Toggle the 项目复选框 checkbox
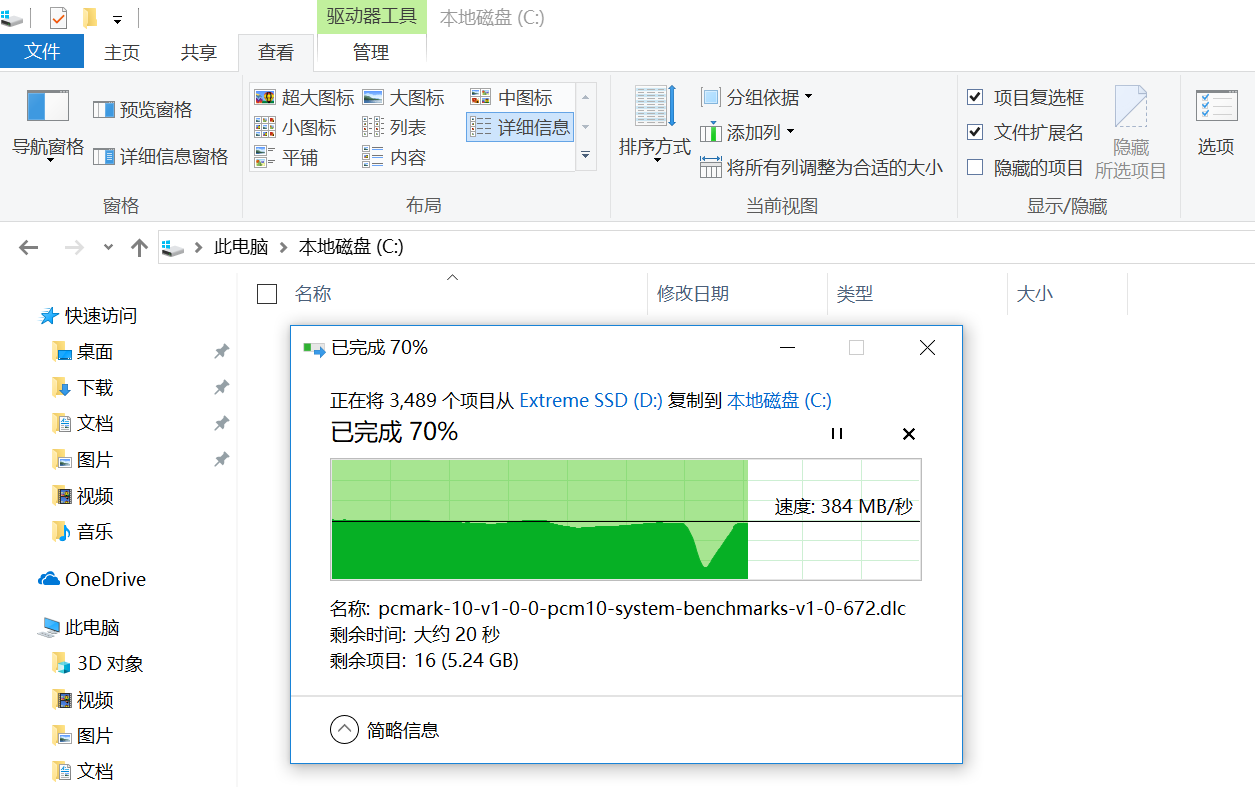This screenshot has height=787, width=1255. (x=975, y=97)
